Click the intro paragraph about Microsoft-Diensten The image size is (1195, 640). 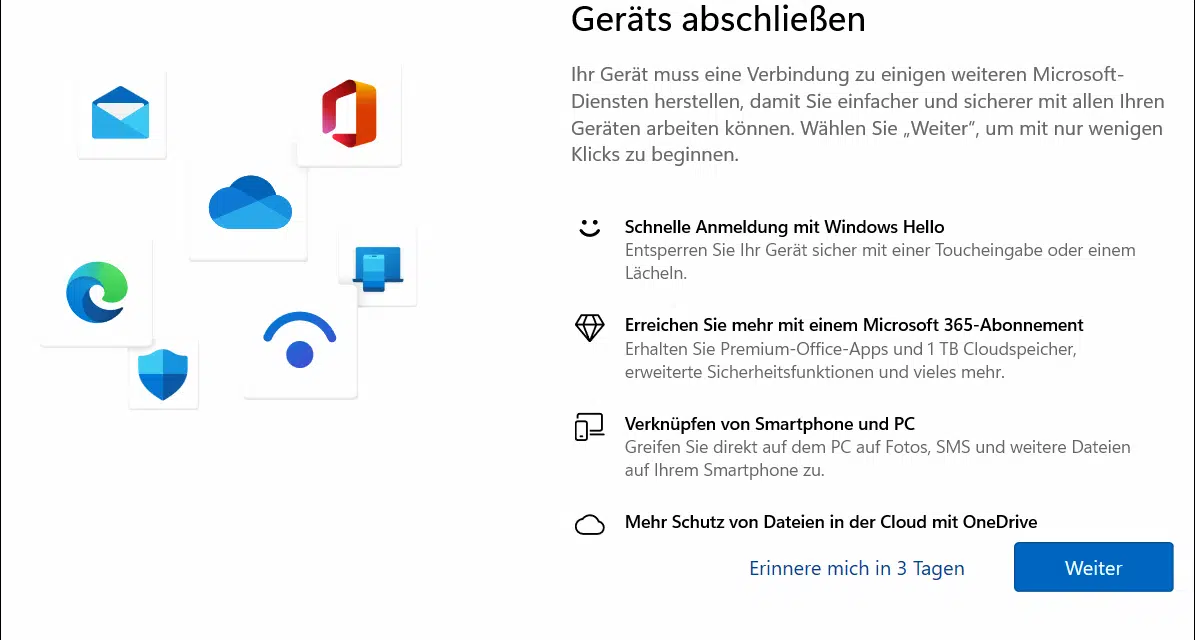click(x=867, y=114)
